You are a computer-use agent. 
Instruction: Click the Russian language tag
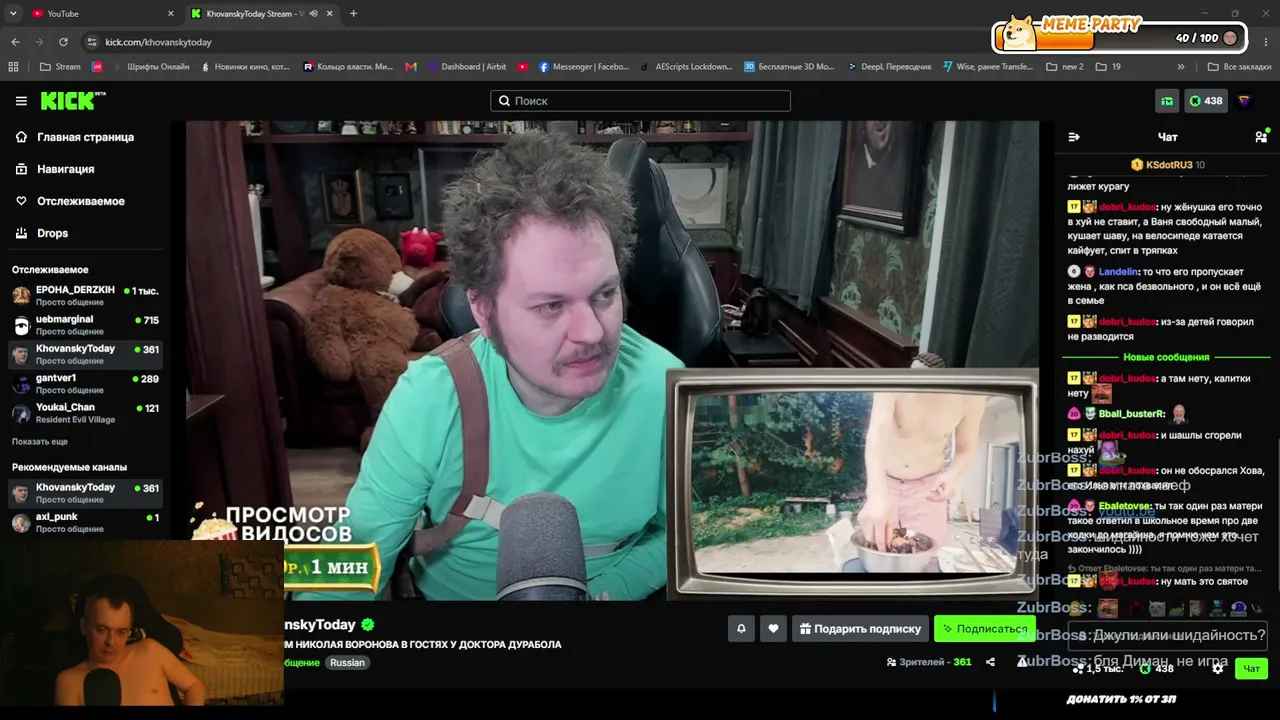click(347, 663)
